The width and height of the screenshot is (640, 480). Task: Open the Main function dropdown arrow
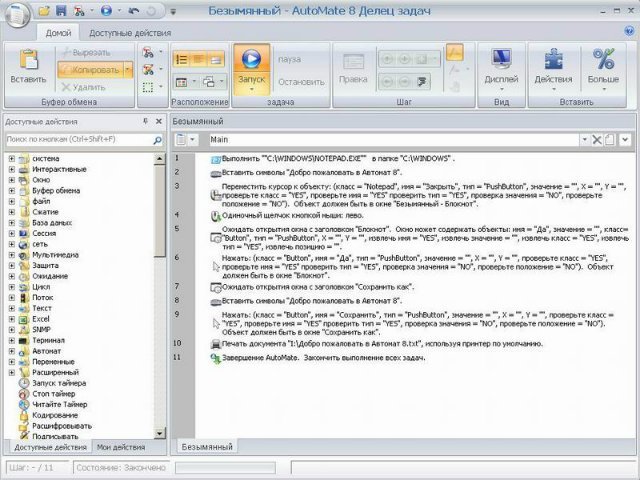click(x=584, y=140)
